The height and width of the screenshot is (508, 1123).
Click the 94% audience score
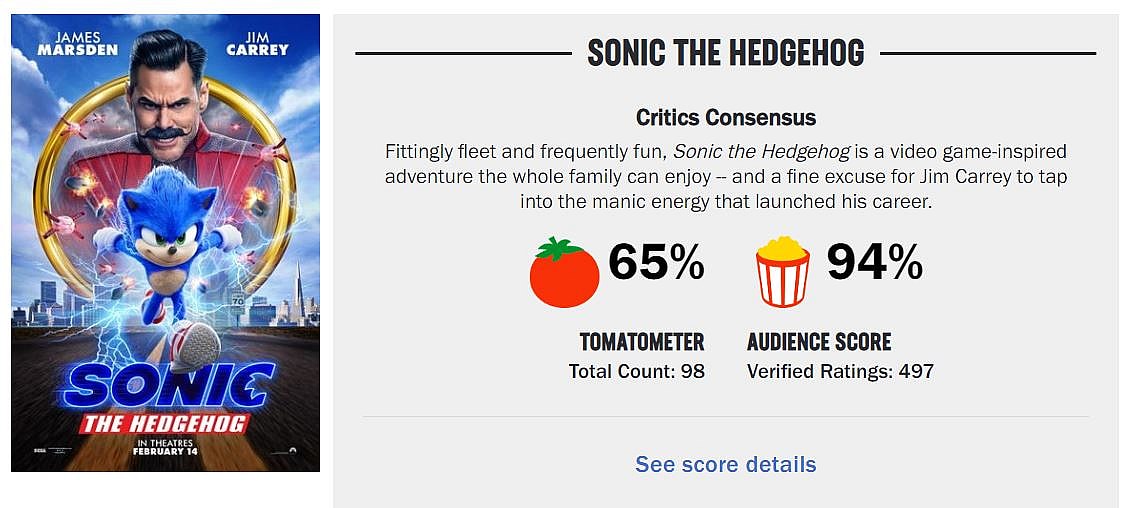point(874,263)
